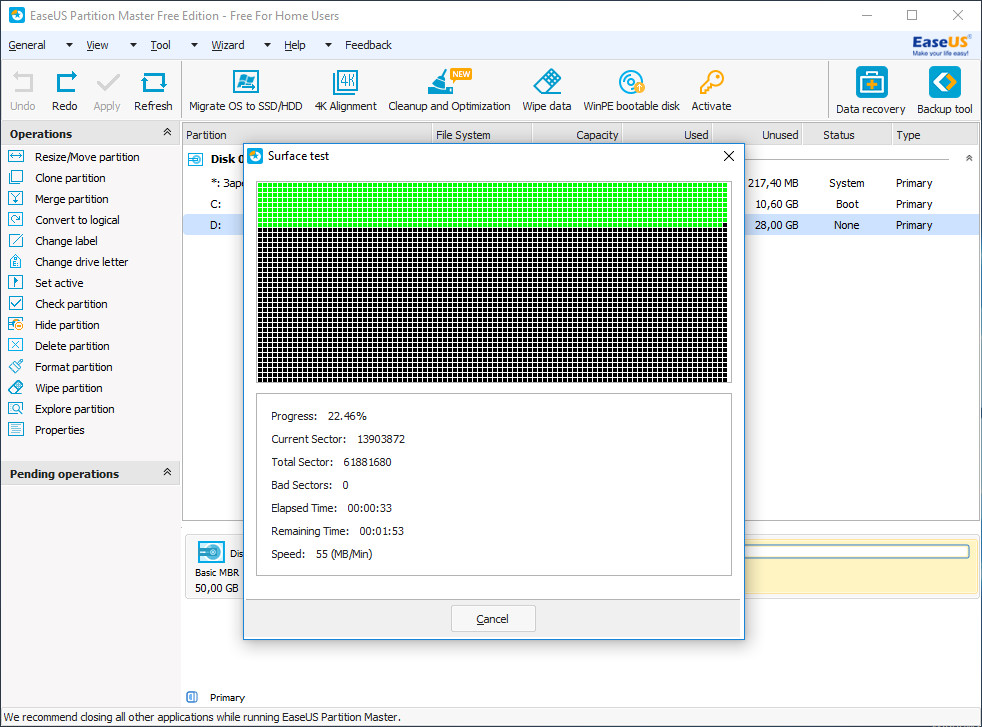This screenshot has height=727, width=982.
Task: Click the Feedback menu item
Action: (x=368, y=45)
